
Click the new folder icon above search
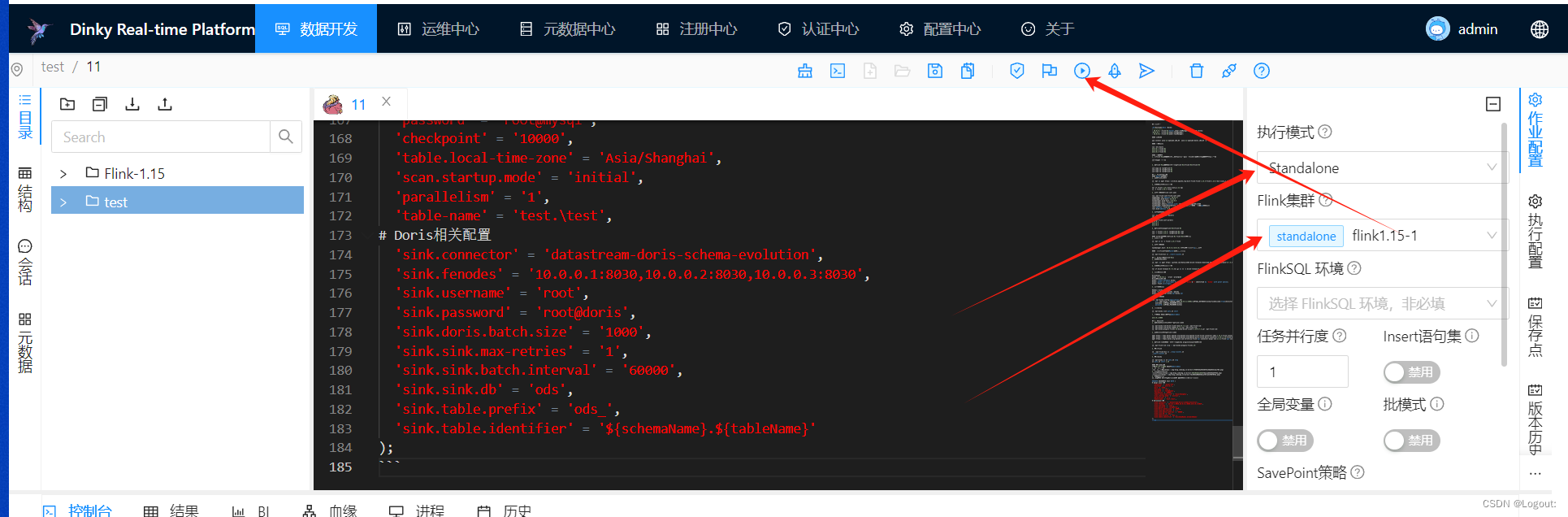67,104
